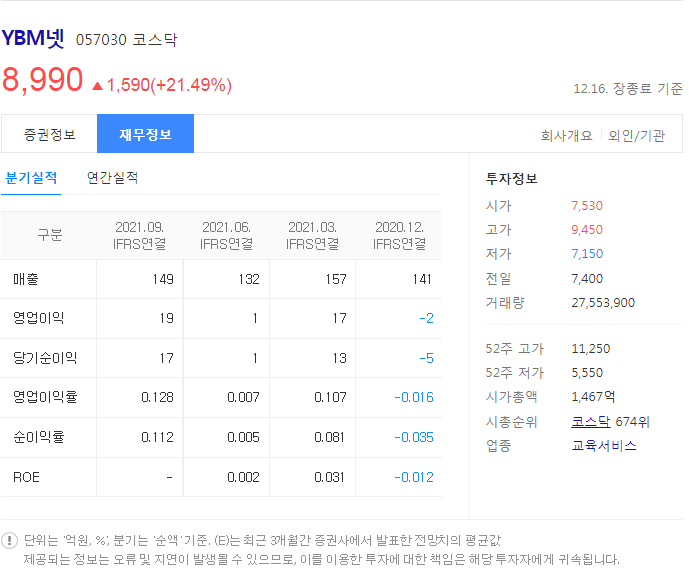Viewport: 689px width, 571px height.
Task: Click the 영업이익률 row label
Action: (45, 397)
